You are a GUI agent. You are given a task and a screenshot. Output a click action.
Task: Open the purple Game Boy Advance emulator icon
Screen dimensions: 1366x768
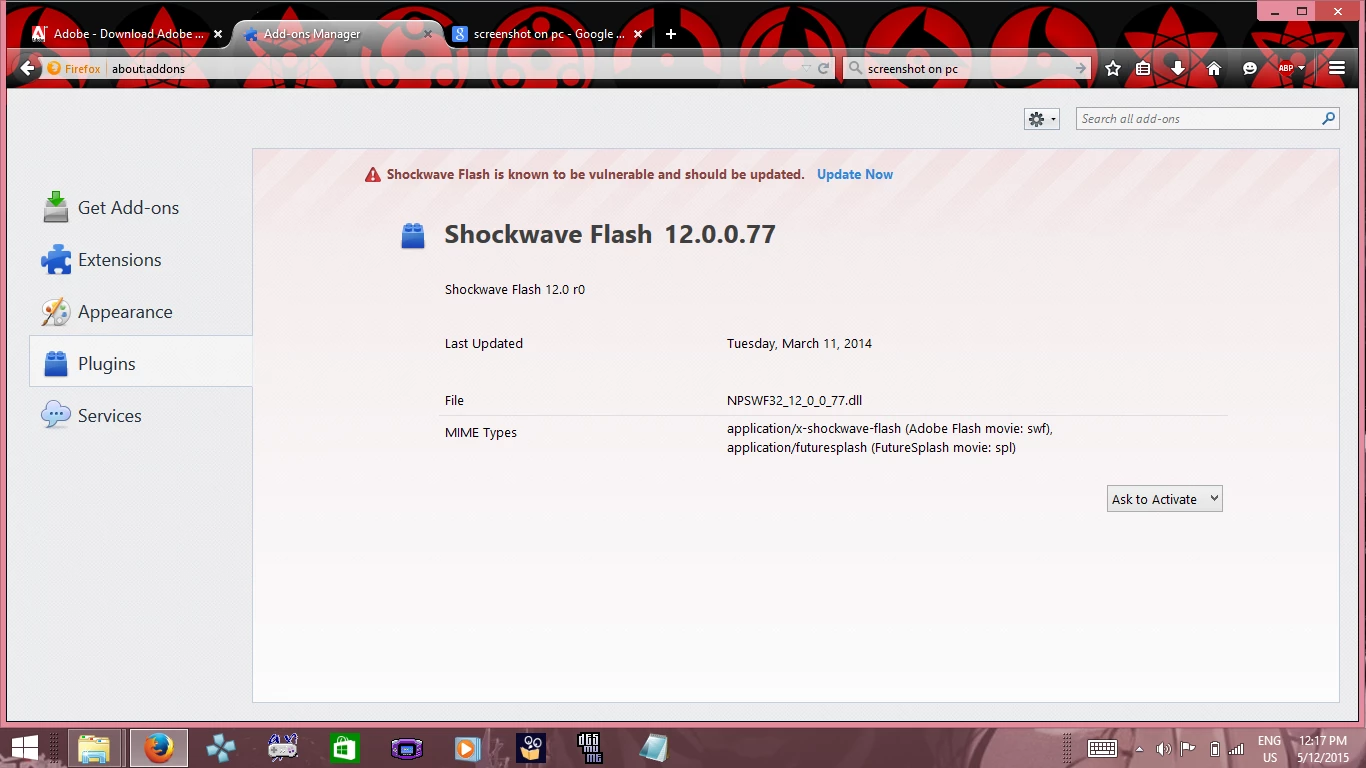click(x=407, y=748)
